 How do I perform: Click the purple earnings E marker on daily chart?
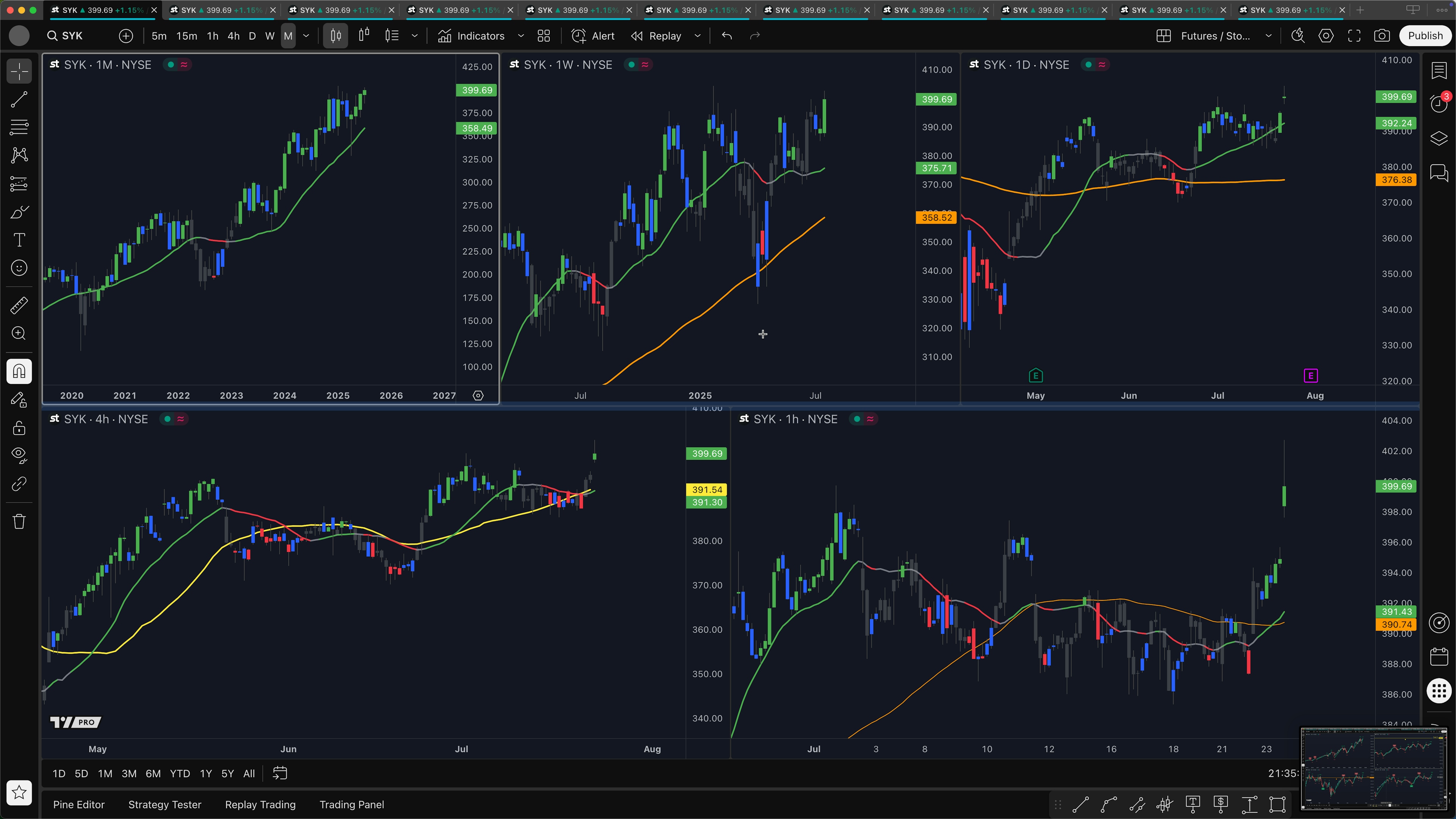1311,375
